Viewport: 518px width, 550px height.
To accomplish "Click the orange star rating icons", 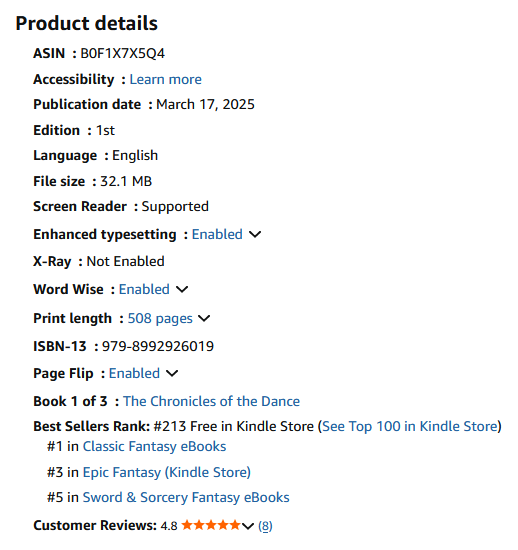I will [211, 525].
